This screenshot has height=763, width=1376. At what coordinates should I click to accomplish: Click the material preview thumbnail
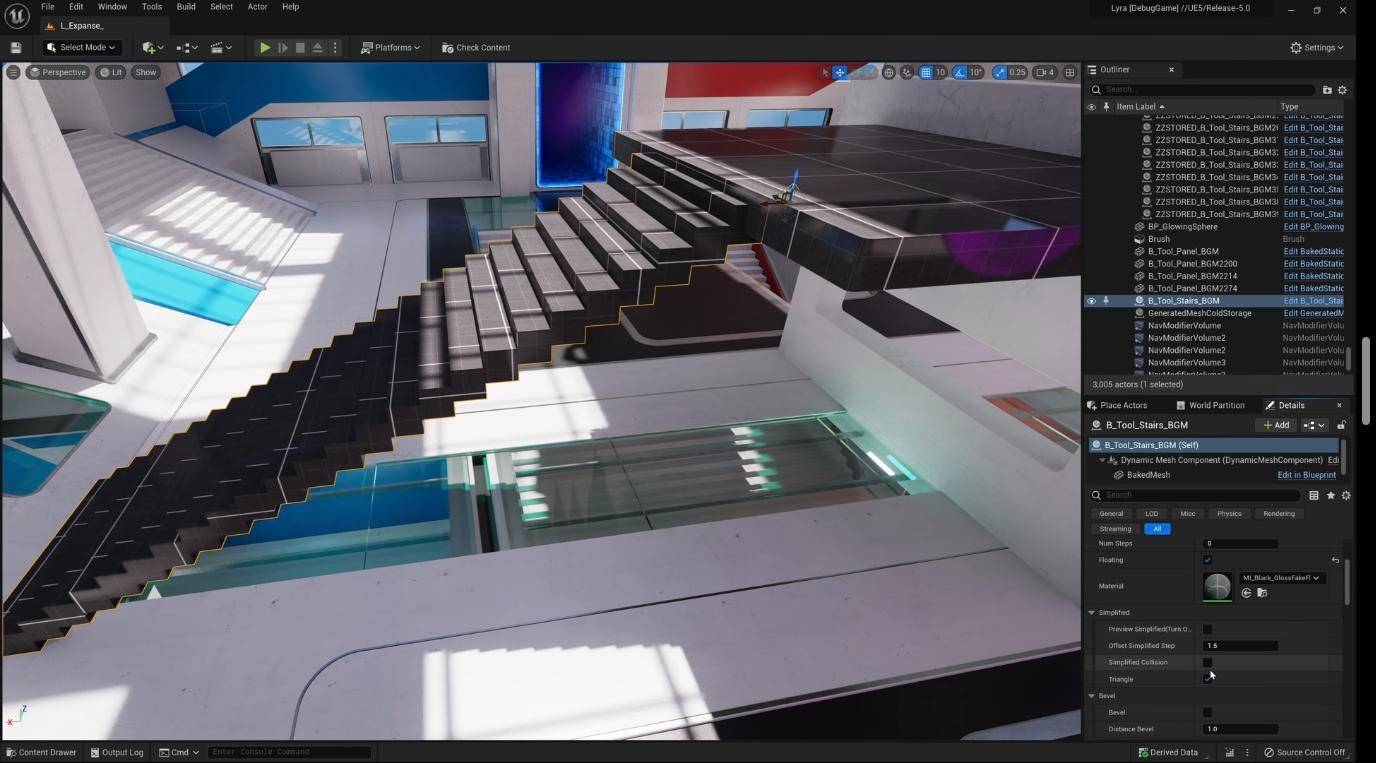1217,586
